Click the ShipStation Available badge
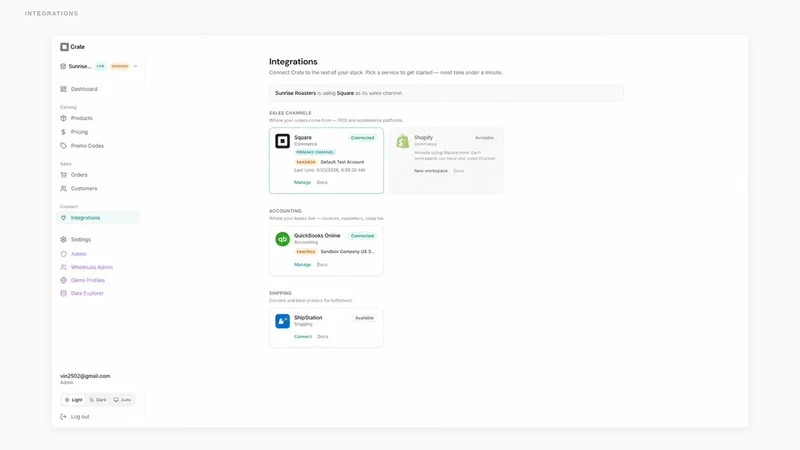Image resolution: width=800 pixels, height=450 pixels. click(x=364, y=318)
